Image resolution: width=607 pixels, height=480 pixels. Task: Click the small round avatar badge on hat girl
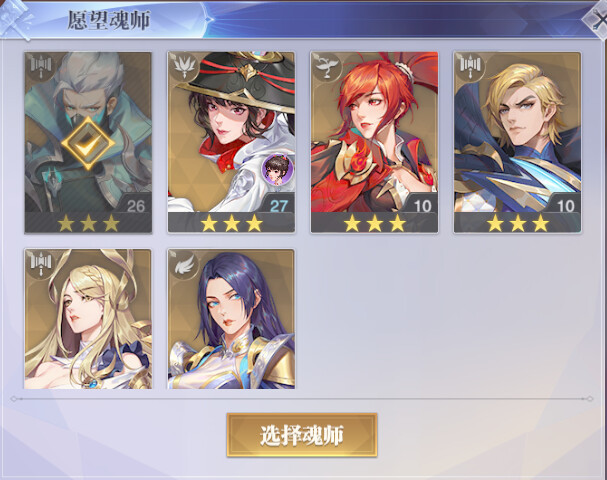click(x=278, y=169)
